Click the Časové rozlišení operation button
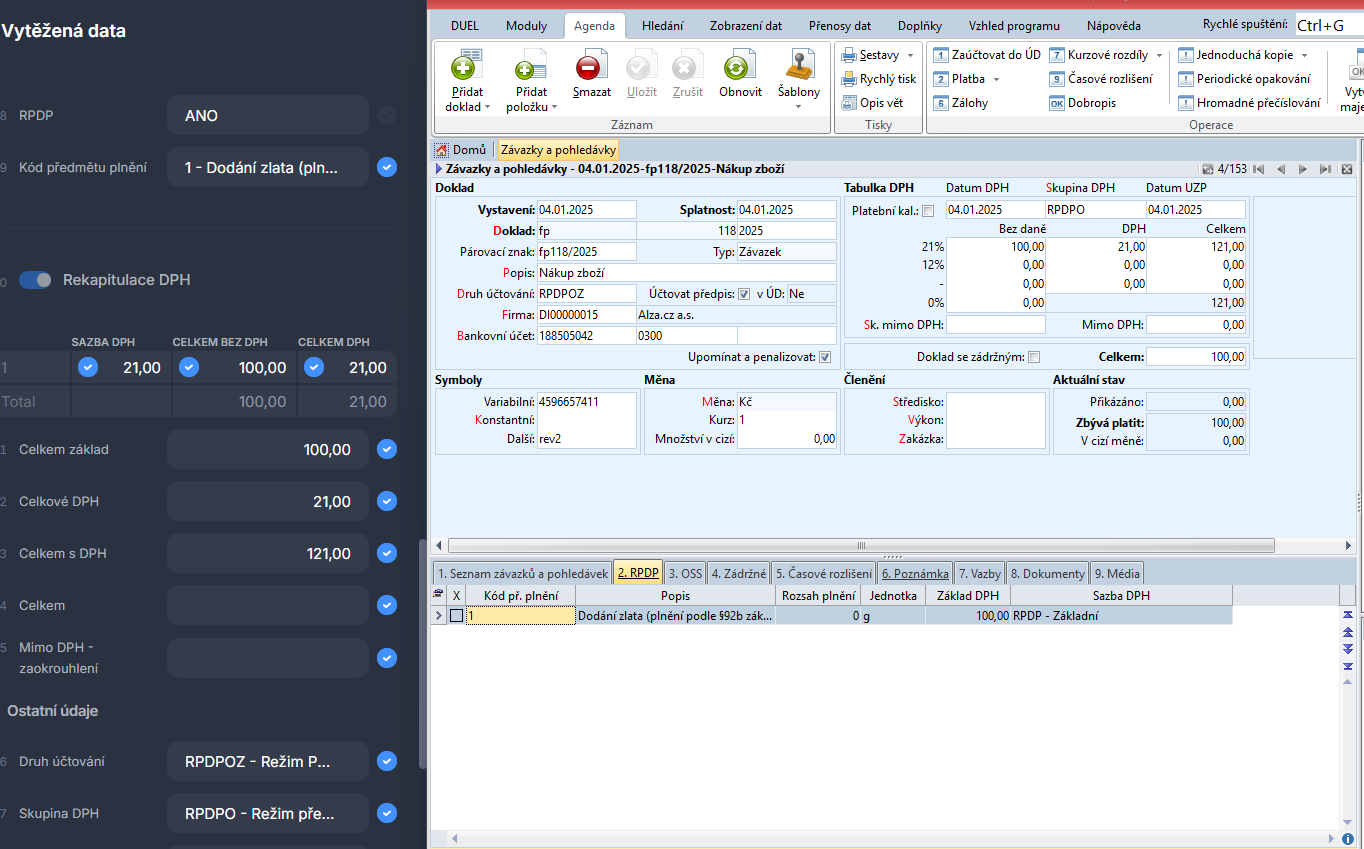This screenshot has width=1364, height=849. tap(1101, 79)
